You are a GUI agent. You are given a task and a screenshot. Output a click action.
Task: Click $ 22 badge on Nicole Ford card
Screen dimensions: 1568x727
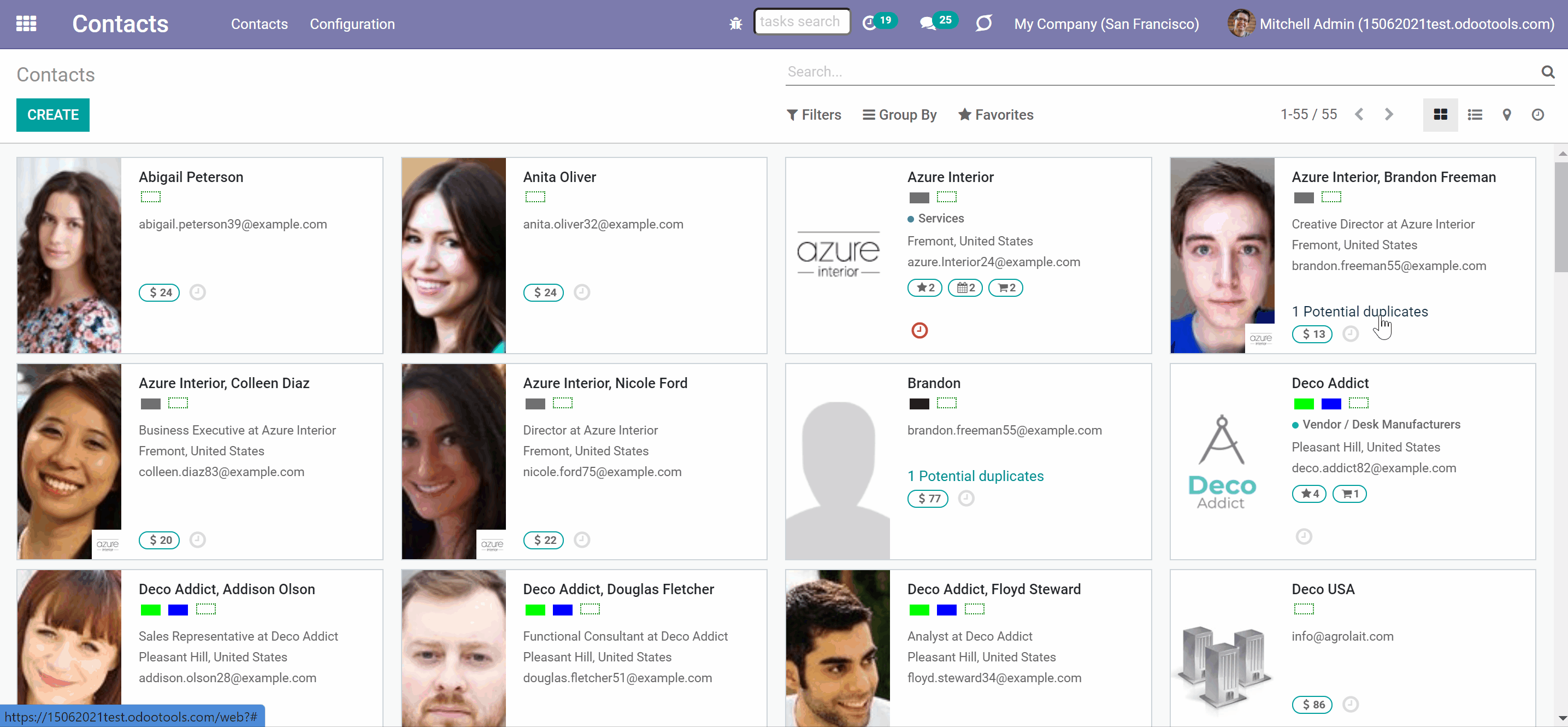[544, 540]
